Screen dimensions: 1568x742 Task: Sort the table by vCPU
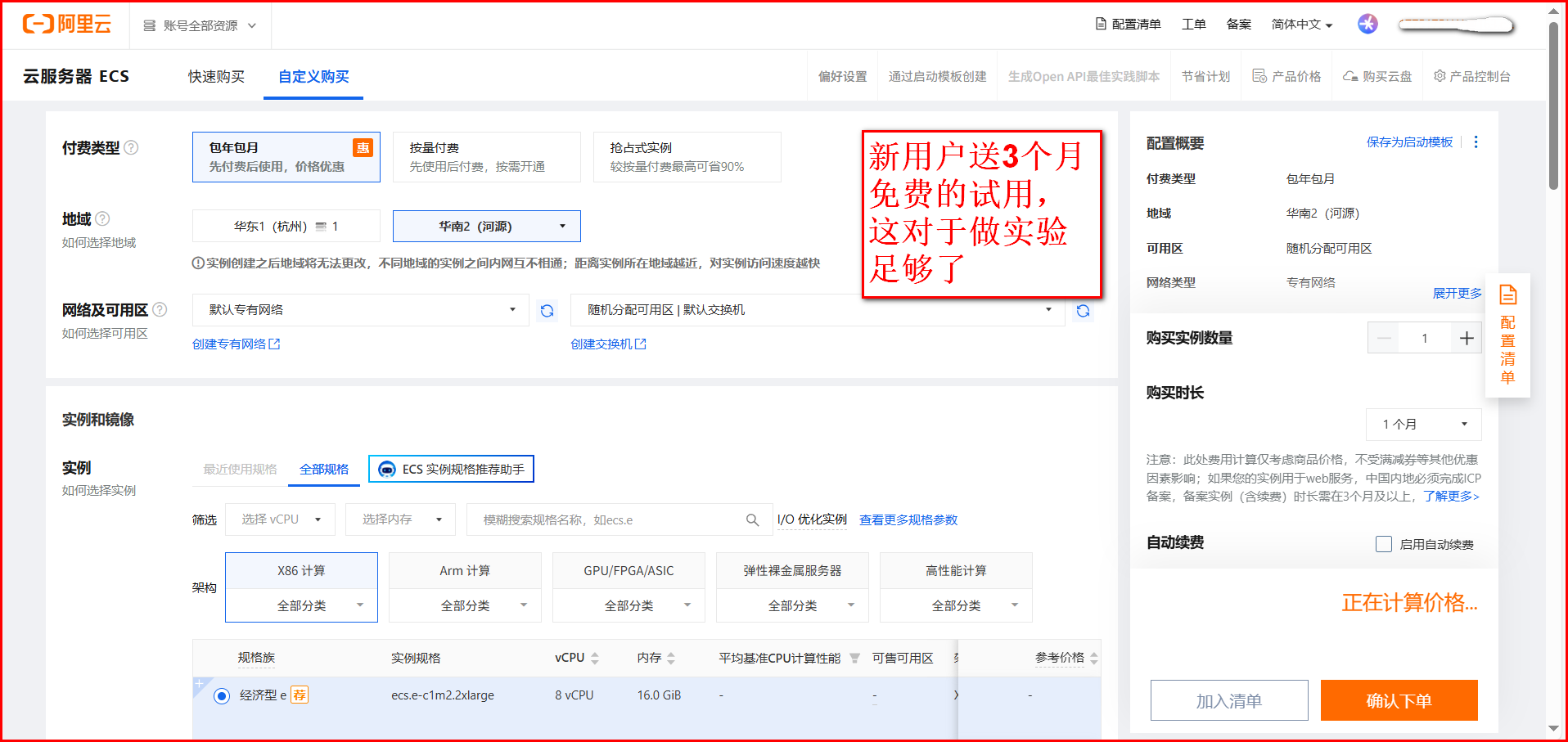click(595, 658)
